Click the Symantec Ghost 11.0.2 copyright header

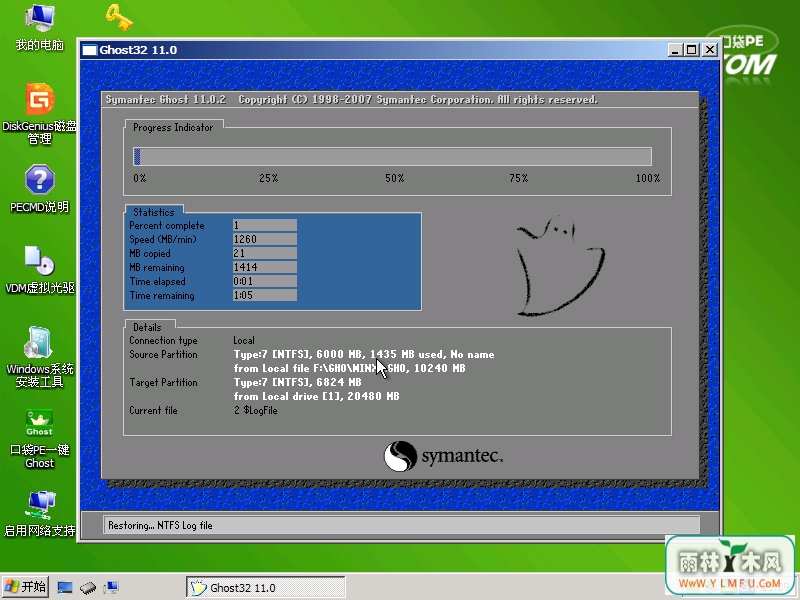click(x=352, y=99)
